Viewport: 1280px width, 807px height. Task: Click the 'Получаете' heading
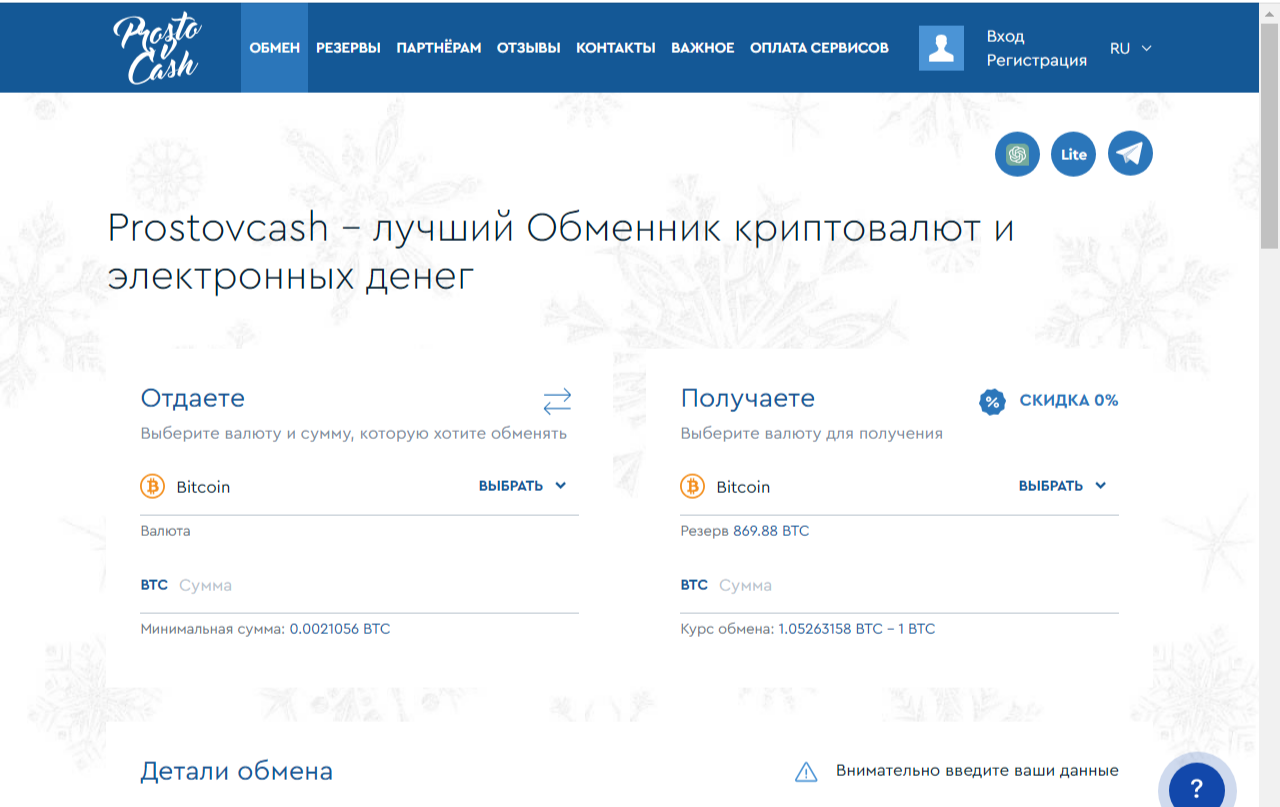click(748, 398)
